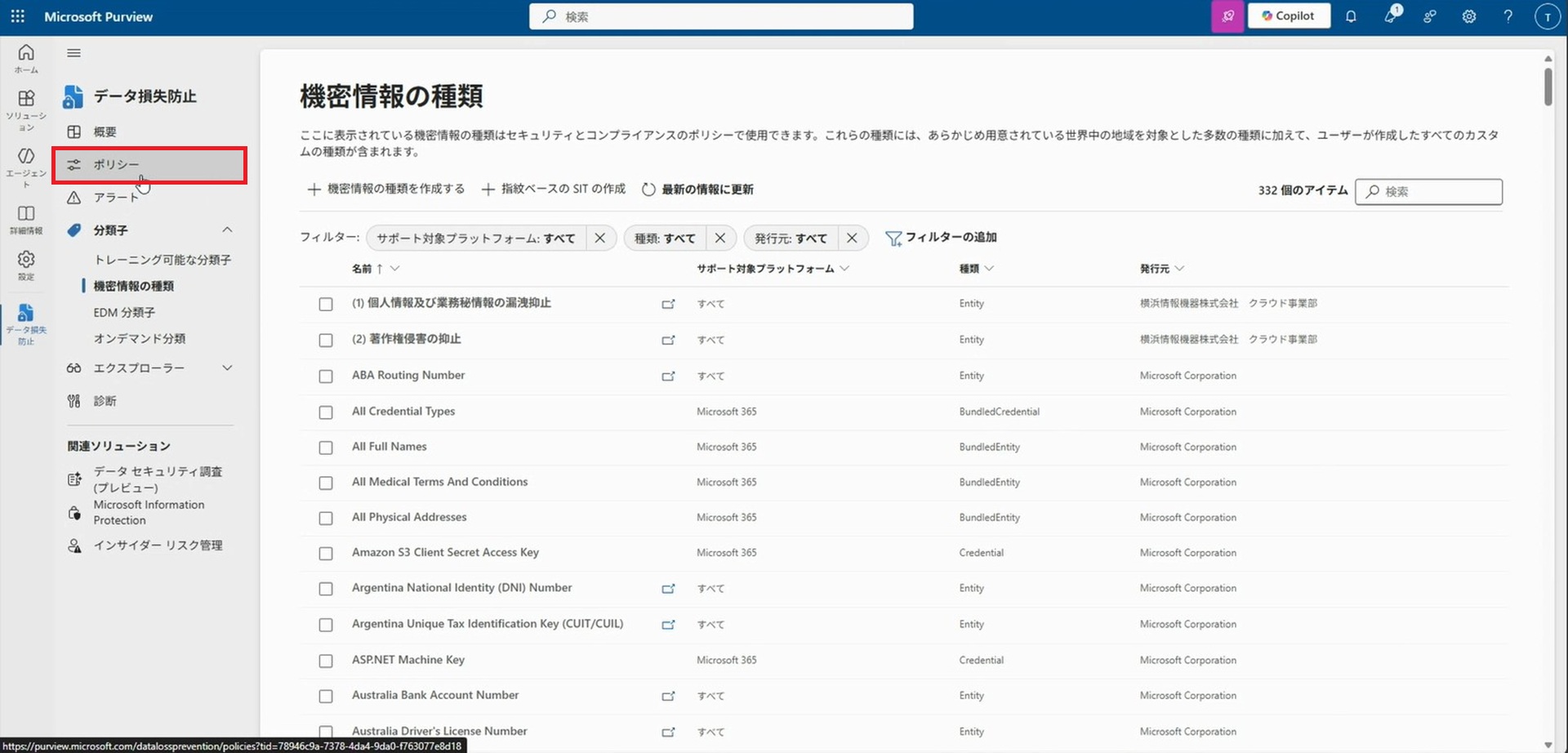This screenshot has height=753, width=1568.
Task: Expand the エクスプローラー menu chevron
Action: coord(227,368)
